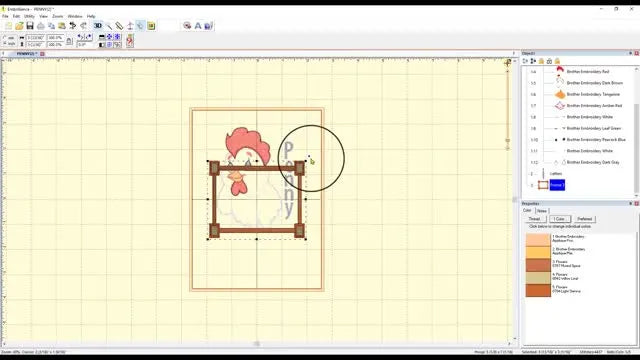Image resolution: width=640 pixels, height=360 pixels.
Task: Click the top-middle blue center icon
Action: [x=109, y=37]
